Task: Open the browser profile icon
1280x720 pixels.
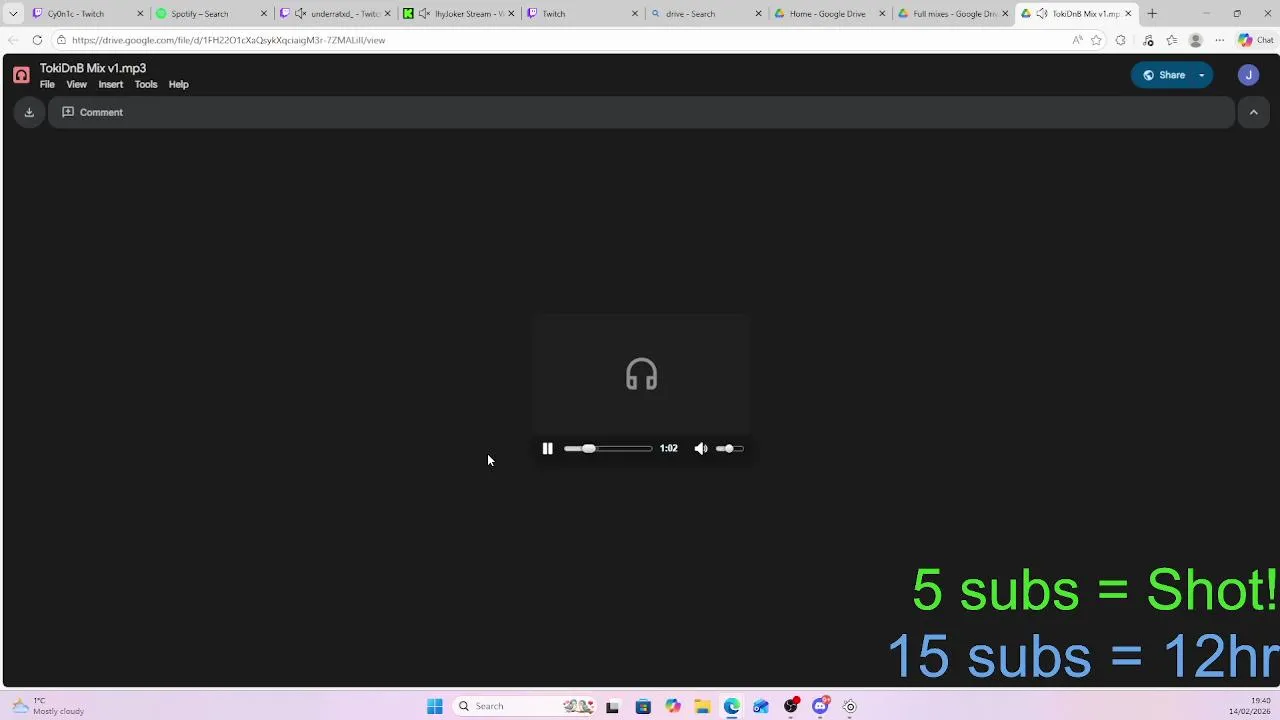Action: [1195, 40]
